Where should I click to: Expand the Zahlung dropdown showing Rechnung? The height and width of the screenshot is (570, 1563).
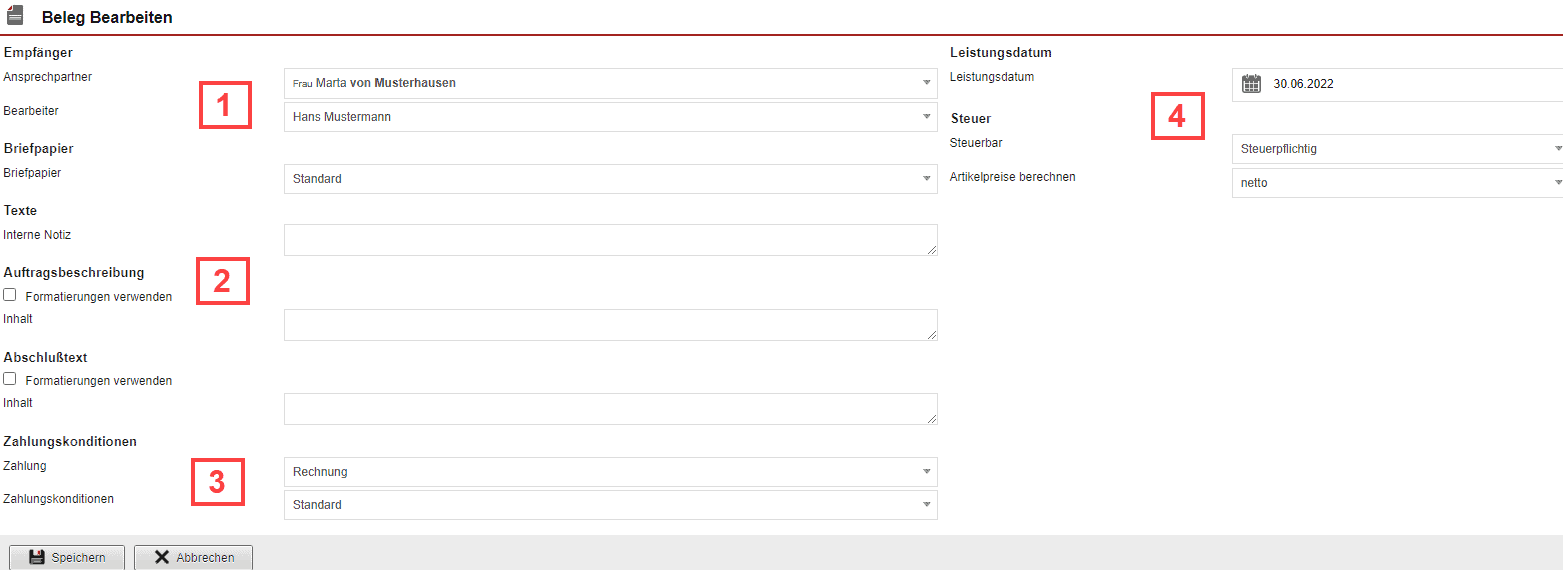click(610, 472)
